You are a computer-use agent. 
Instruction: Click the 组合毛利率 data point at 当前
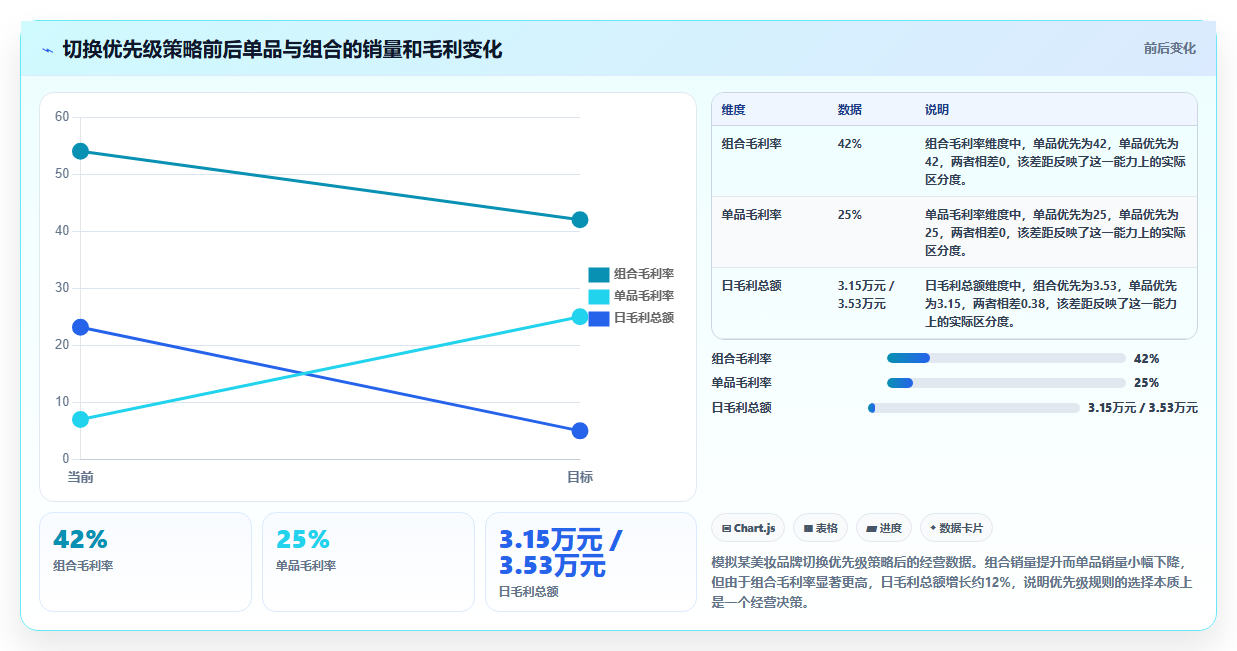coord(81,151)
